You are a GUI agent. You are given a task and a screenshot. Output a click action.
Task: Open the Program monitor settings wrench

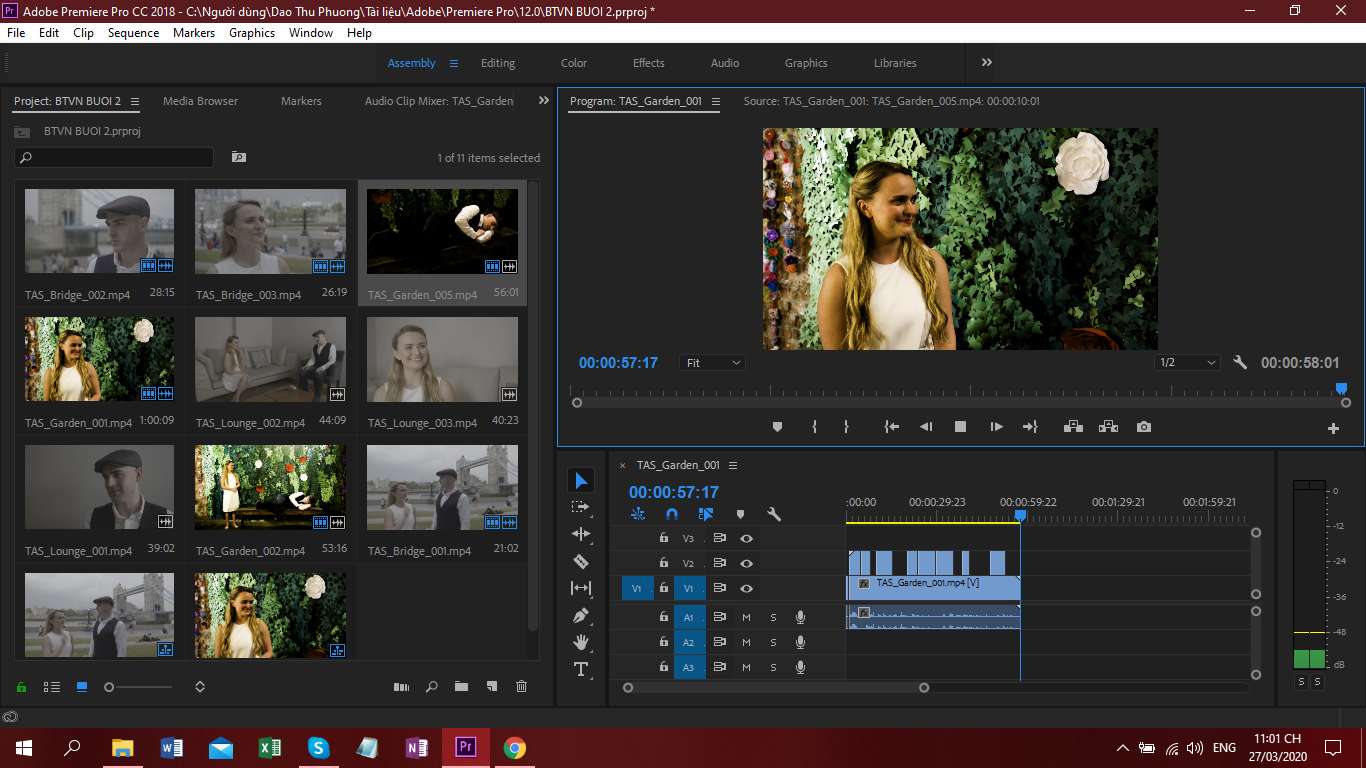click(x=1240, y=363)
